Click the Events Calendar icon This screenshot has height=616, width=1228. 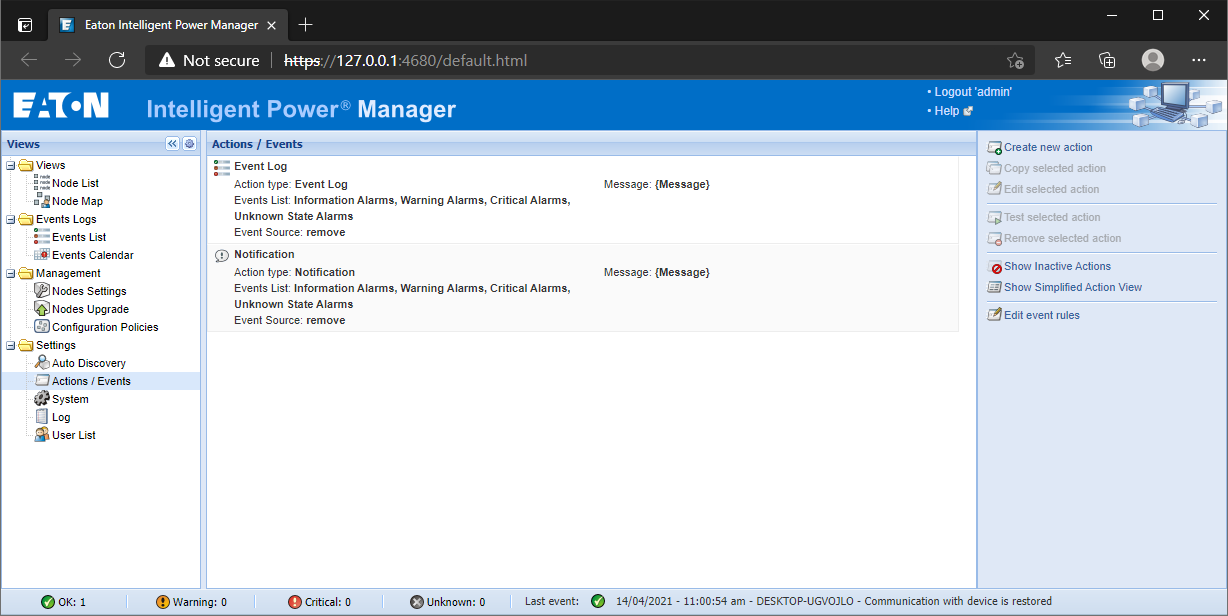42,255
